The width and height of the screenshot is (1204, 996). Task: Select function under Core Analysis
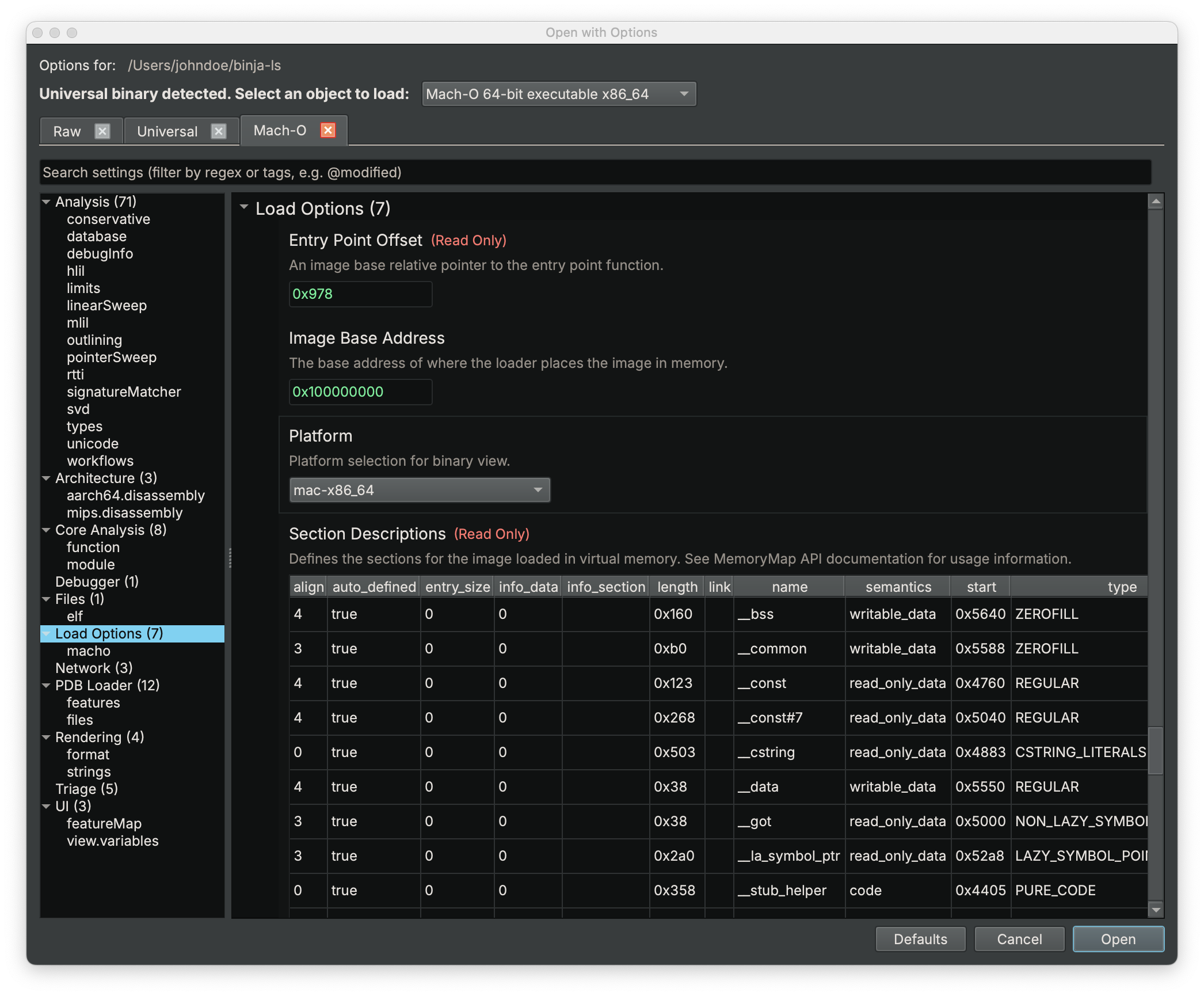(93, 548)
